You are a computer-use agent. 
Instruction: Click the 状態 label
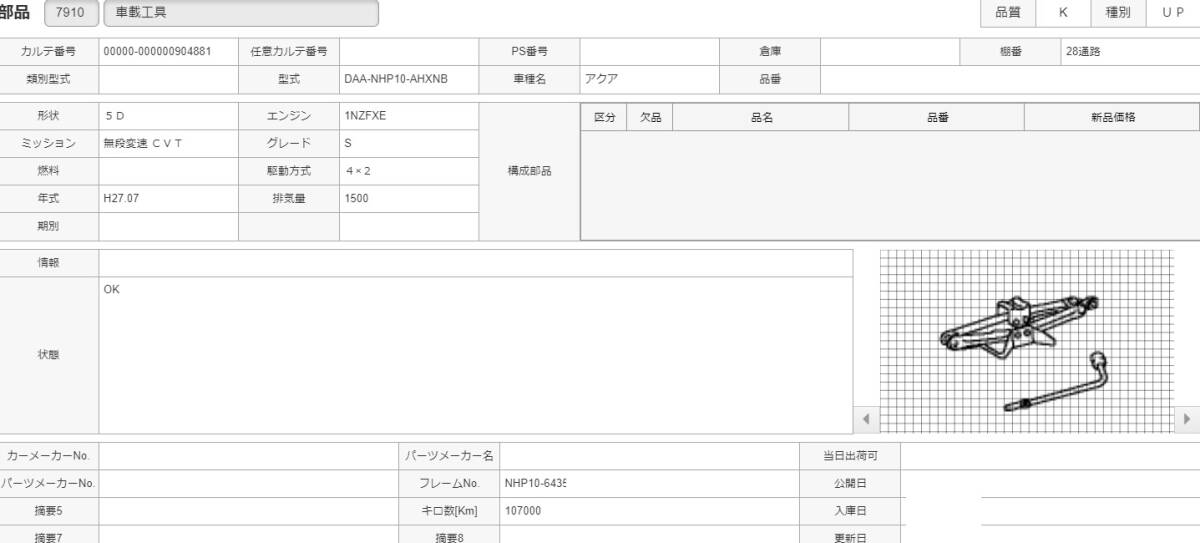point(48,355)
